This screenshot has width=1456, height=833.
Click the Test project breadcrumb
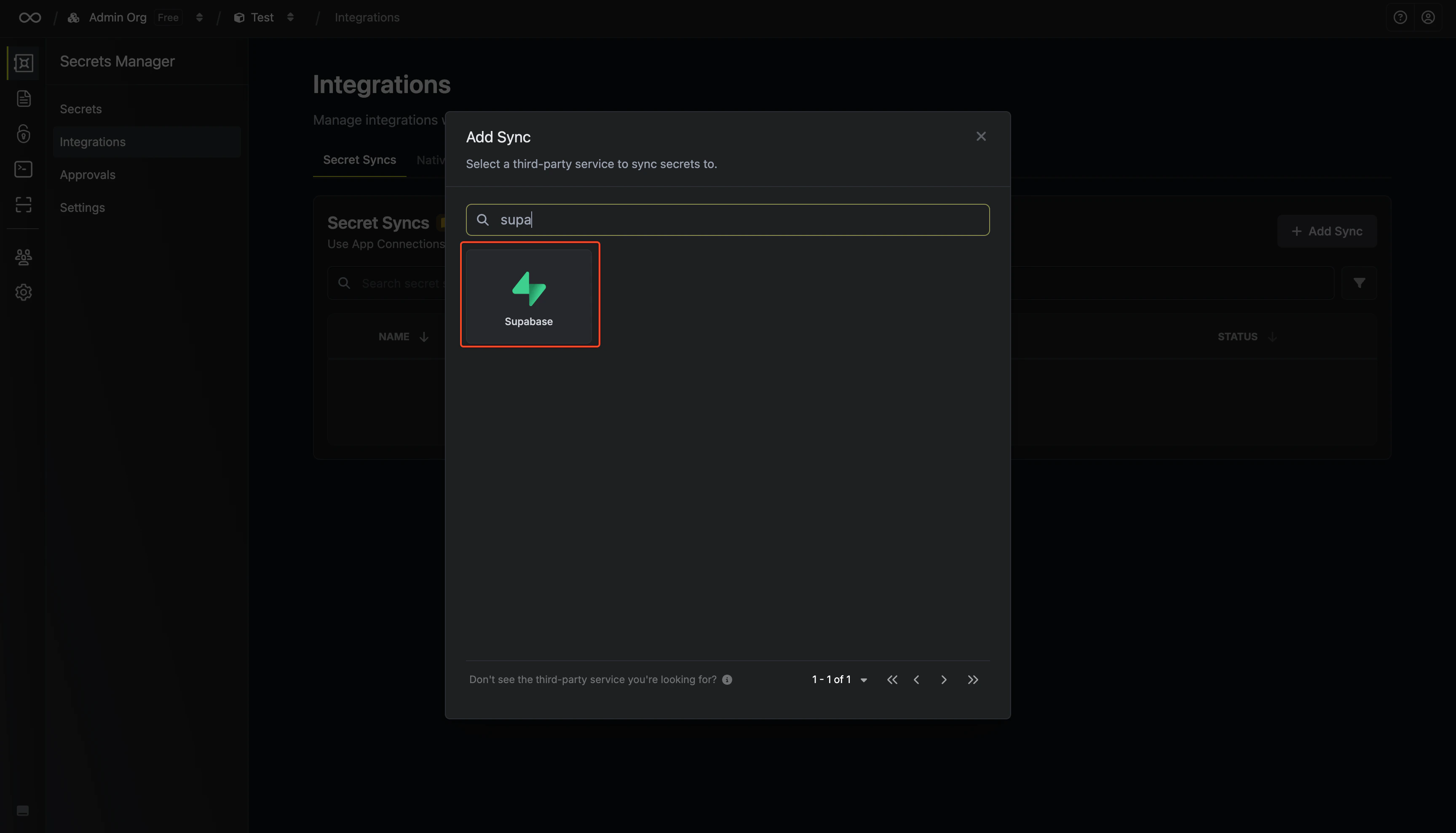(x=262, y=18)
